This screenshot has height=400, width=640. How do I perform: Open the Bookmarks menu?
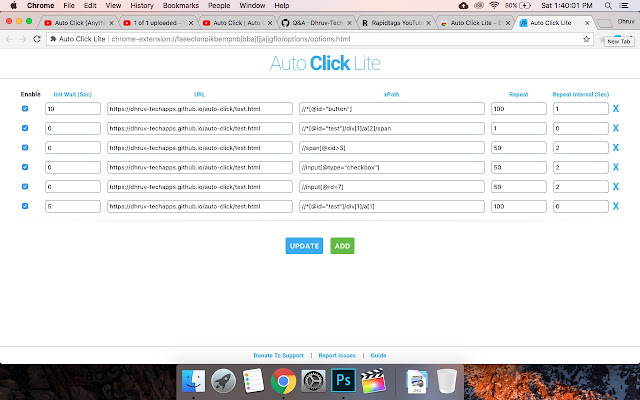coord(181,6)
